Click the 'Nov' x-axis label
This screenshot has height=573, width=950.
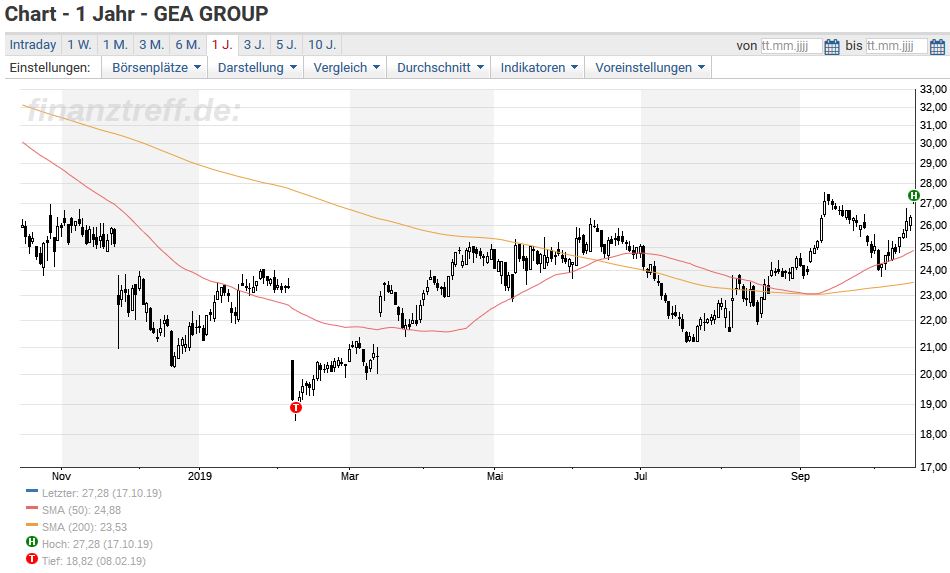(62, 476)
